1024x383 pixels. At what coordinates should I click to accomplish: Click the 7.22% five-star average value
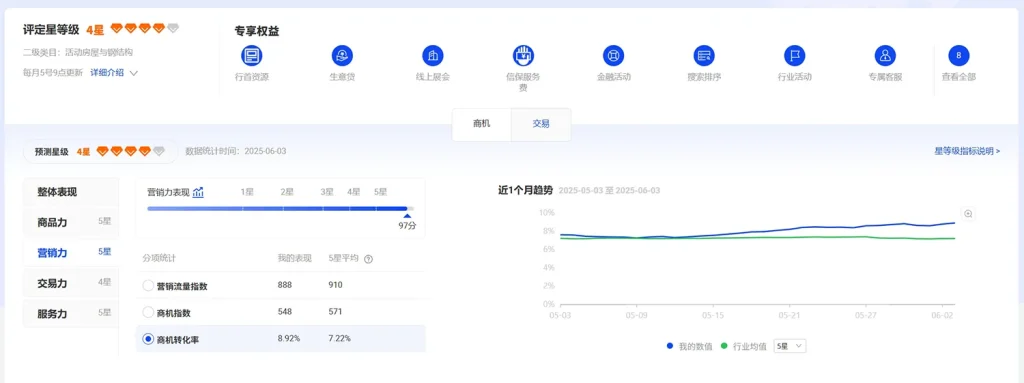(340, 339)
